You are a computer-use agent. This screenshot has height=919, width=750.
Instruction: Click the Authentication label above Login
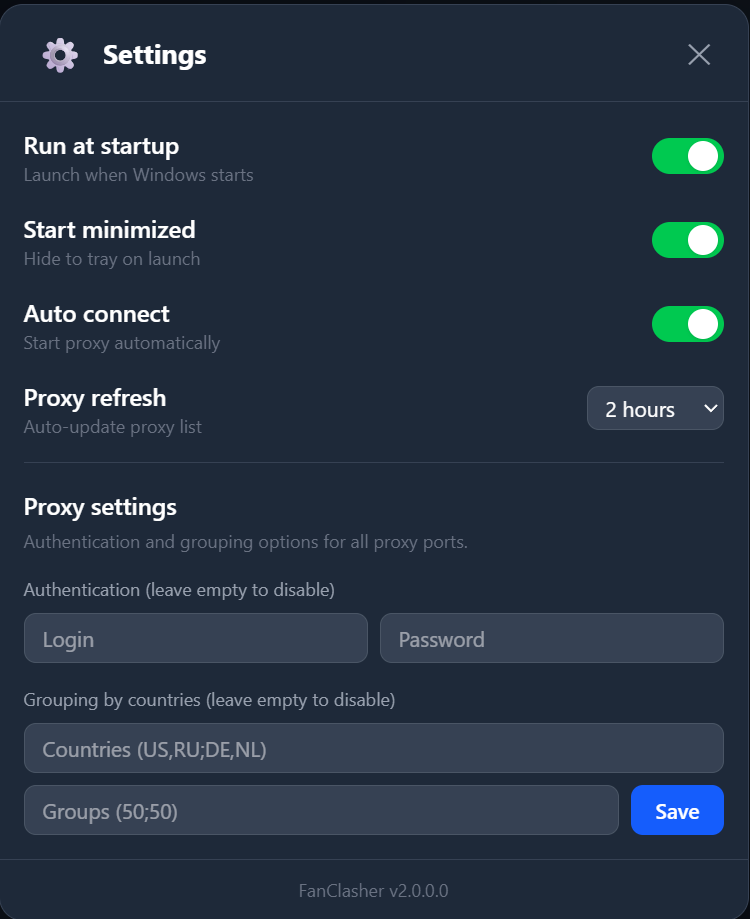click(179, 590)
